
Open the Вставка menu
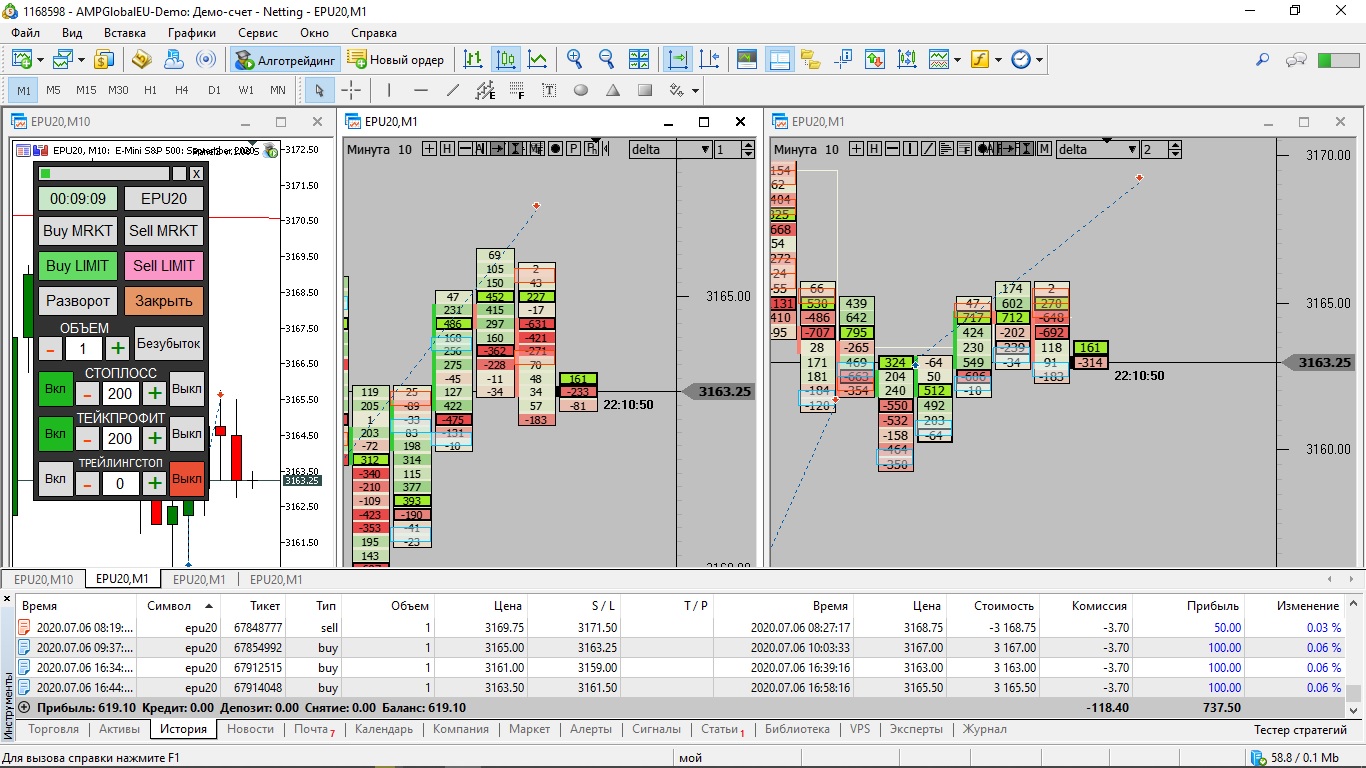click(125, 33)
